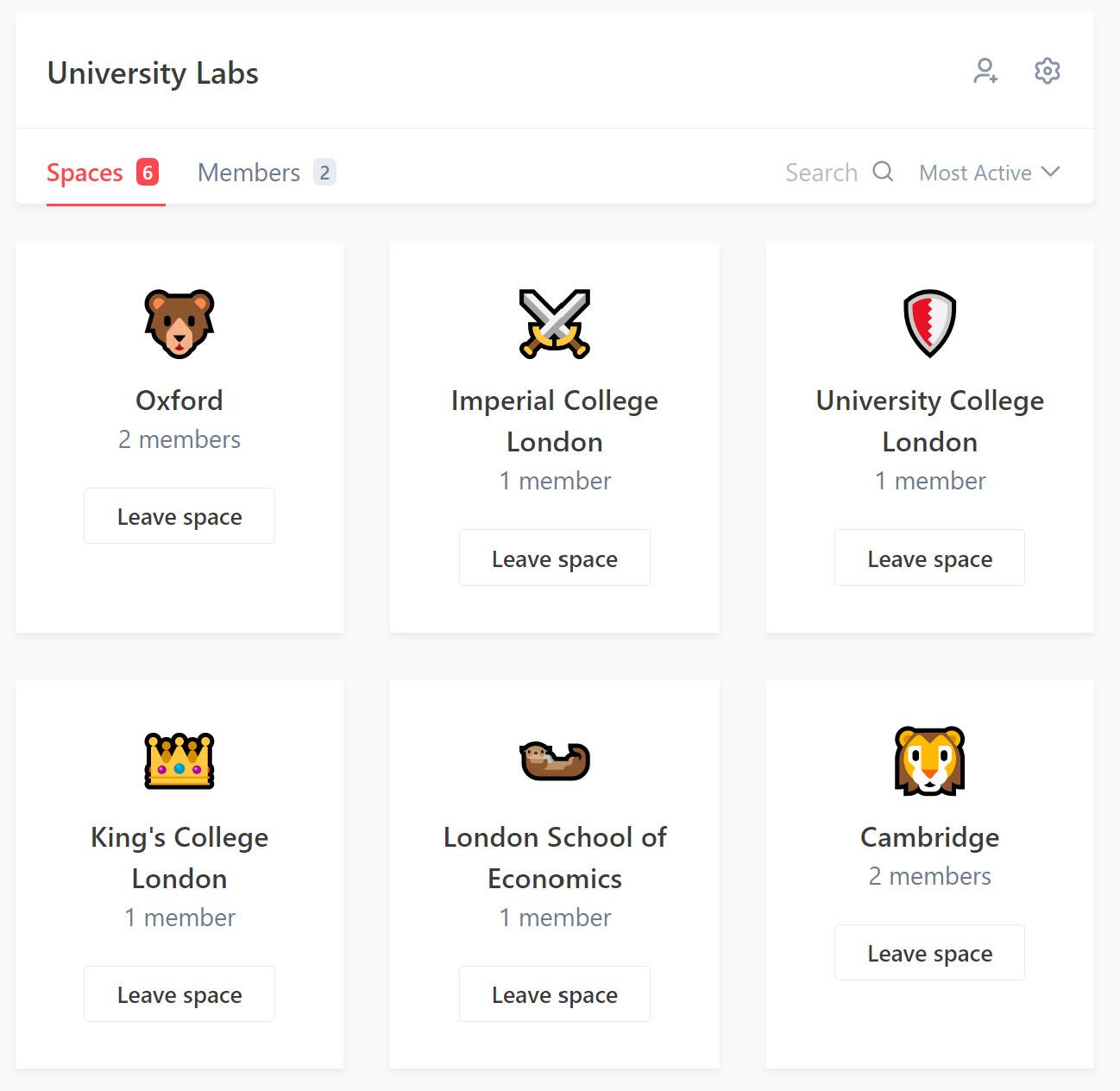1120x1091 pixels.
Task: Focus the Search input field
Action: (x=821, y=173)
